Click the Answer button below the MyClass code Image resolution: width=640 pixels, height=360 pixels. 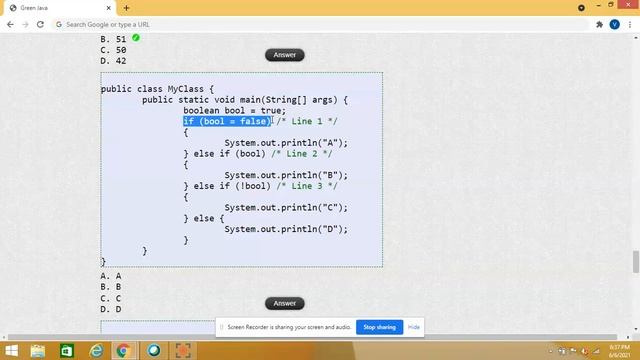coord(284,303)
